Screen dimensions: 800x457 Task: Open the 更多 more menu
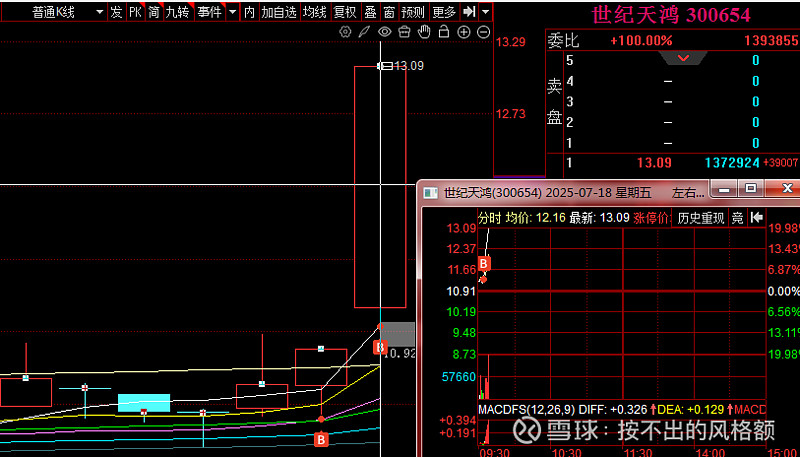point(444,12)
